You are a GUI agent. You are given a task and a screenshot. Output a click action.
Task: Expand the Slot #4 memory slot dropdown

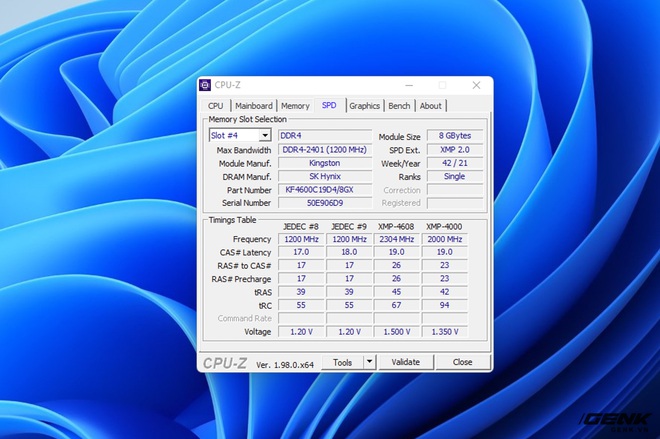(x=265, y=136)
